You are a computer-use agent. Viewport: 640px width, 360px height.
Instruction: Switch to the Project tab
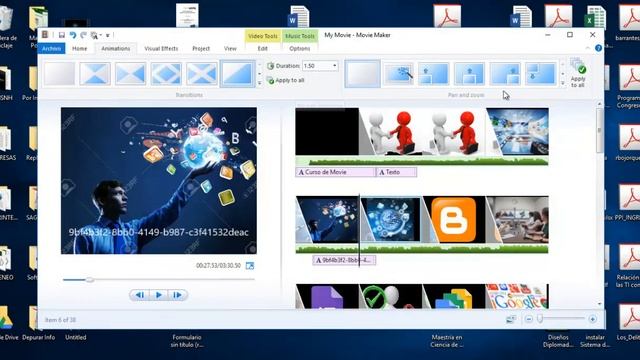coord(201,49)
